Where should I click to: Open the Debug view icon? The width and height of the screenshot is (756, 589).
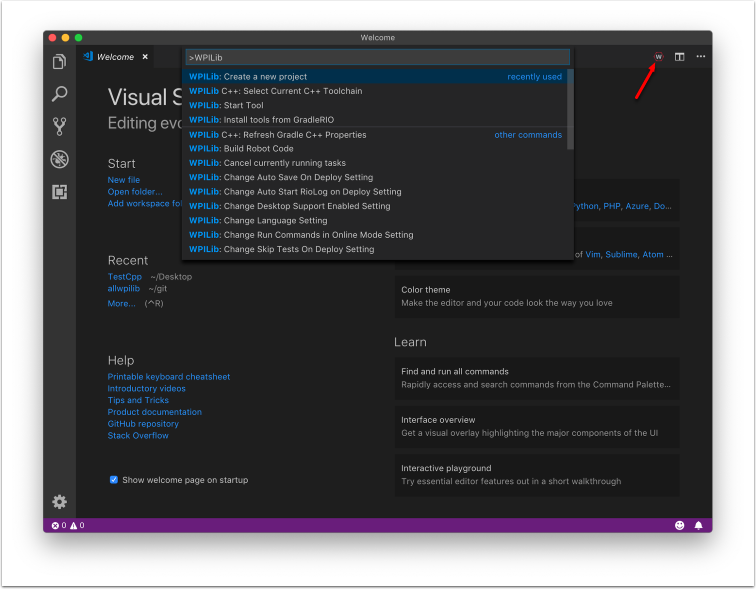[x=59, y=159]
